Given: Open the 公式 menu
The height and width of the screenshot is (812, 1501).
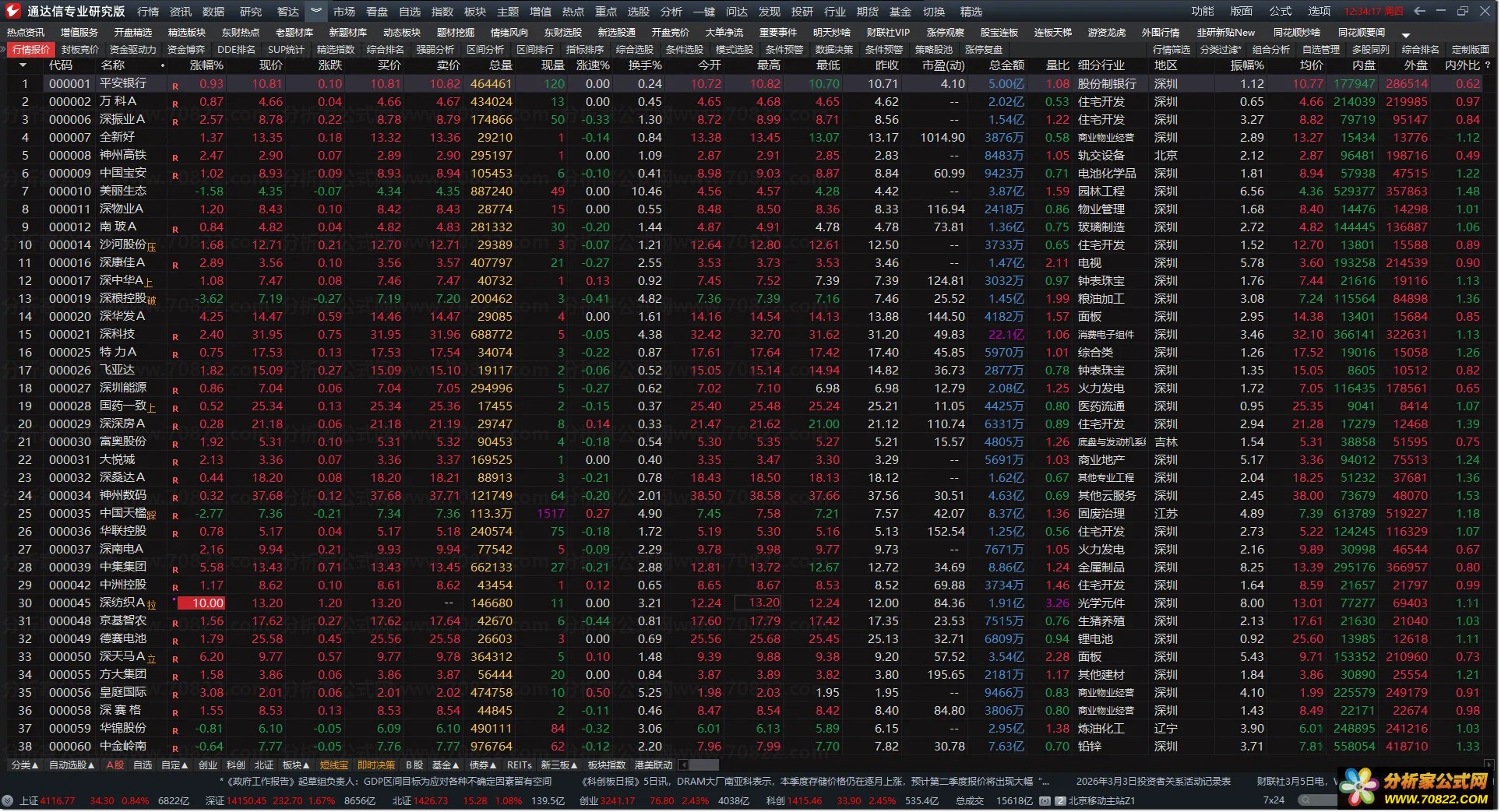Looking at the screenshot, I should point(1280,11).
